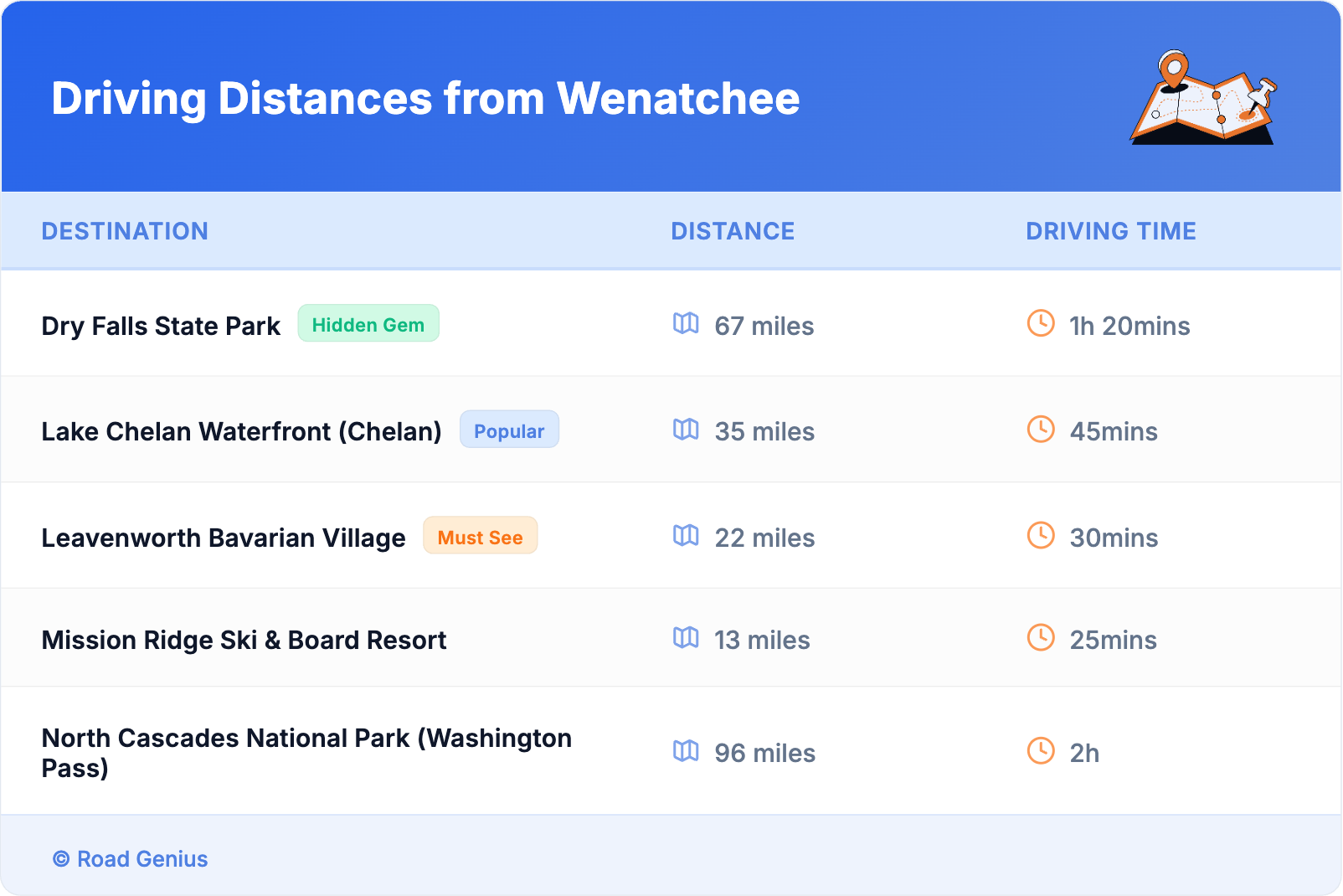Click the map icon beside 13 miles

point(686,638)
